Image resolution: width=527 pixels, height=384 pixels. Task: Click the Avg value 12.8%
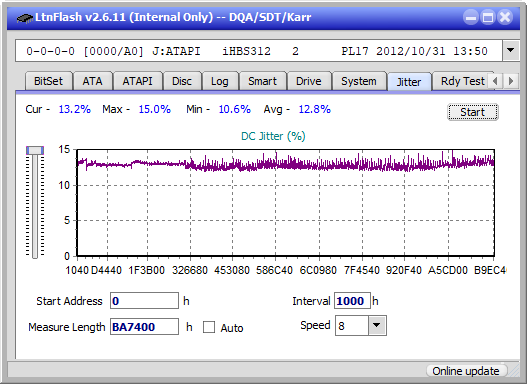315,109
